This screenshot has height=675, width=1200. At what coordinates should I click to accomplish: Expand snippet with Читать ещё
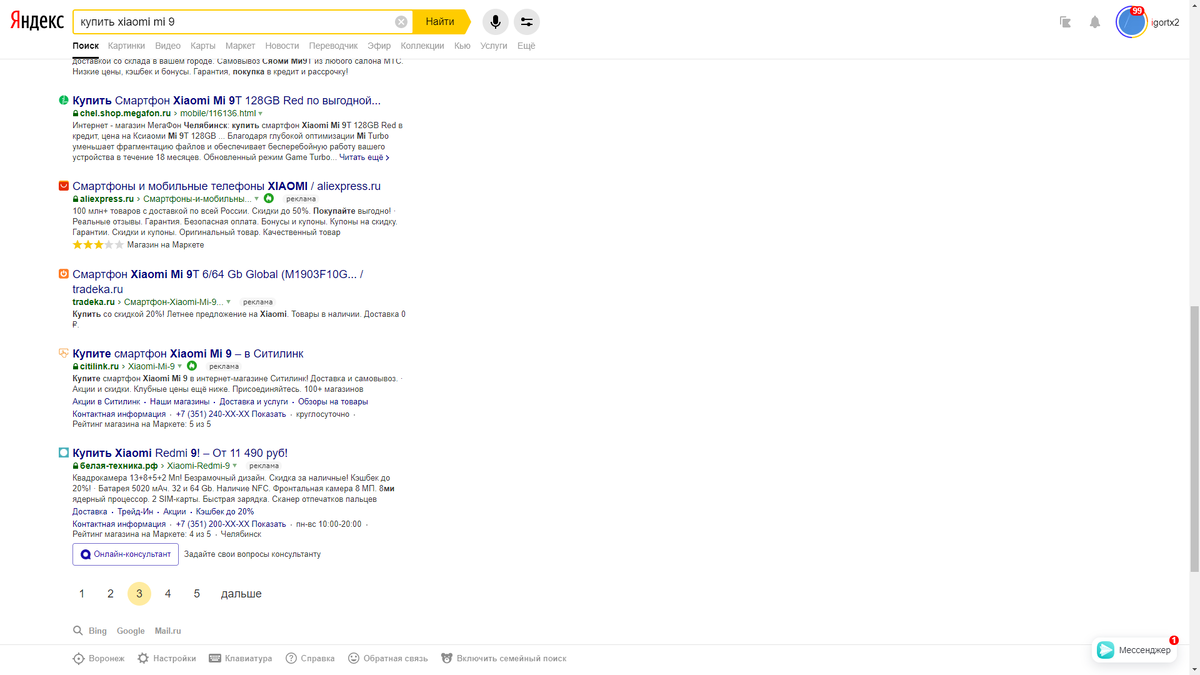click(x=364, y=157)
